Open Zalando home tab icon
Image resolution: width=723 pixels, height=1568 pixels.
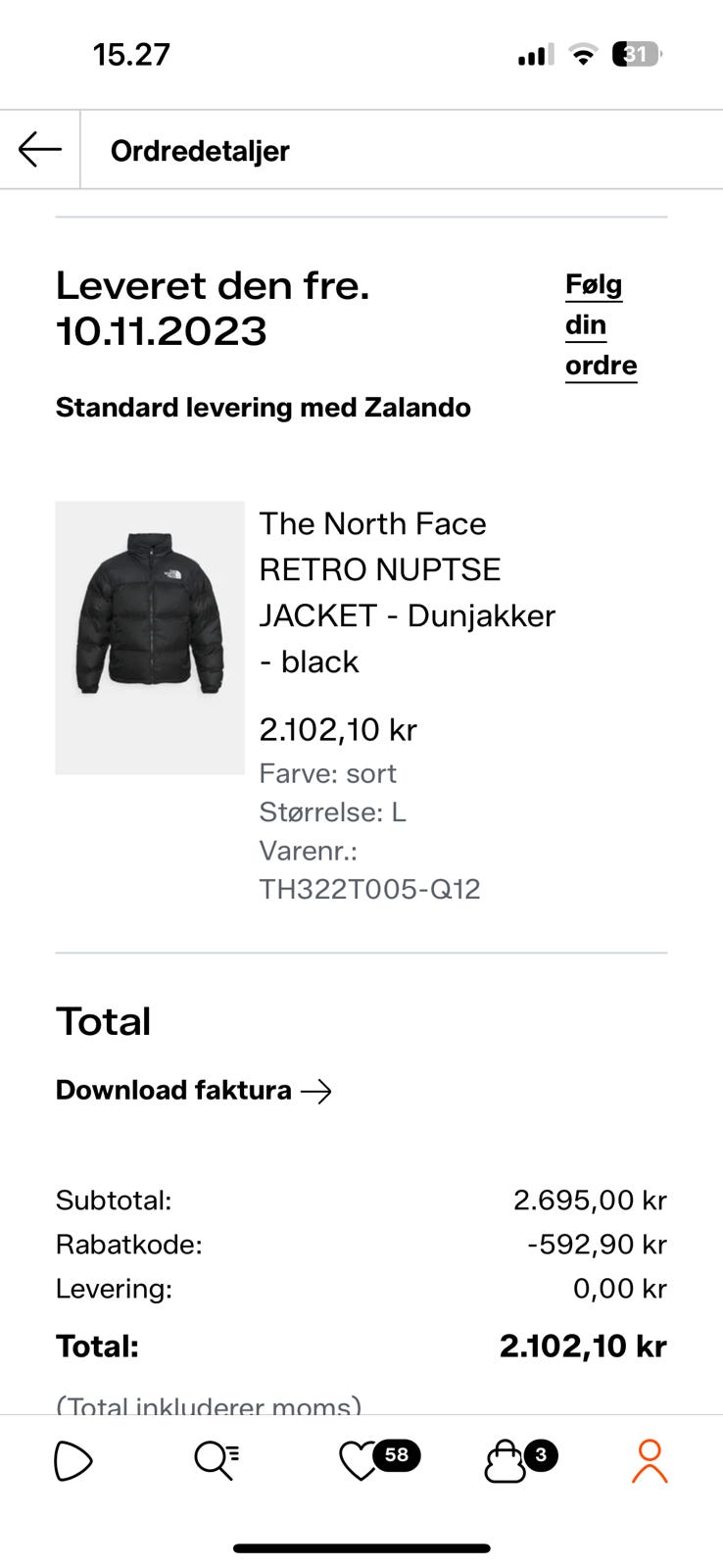73,1461
